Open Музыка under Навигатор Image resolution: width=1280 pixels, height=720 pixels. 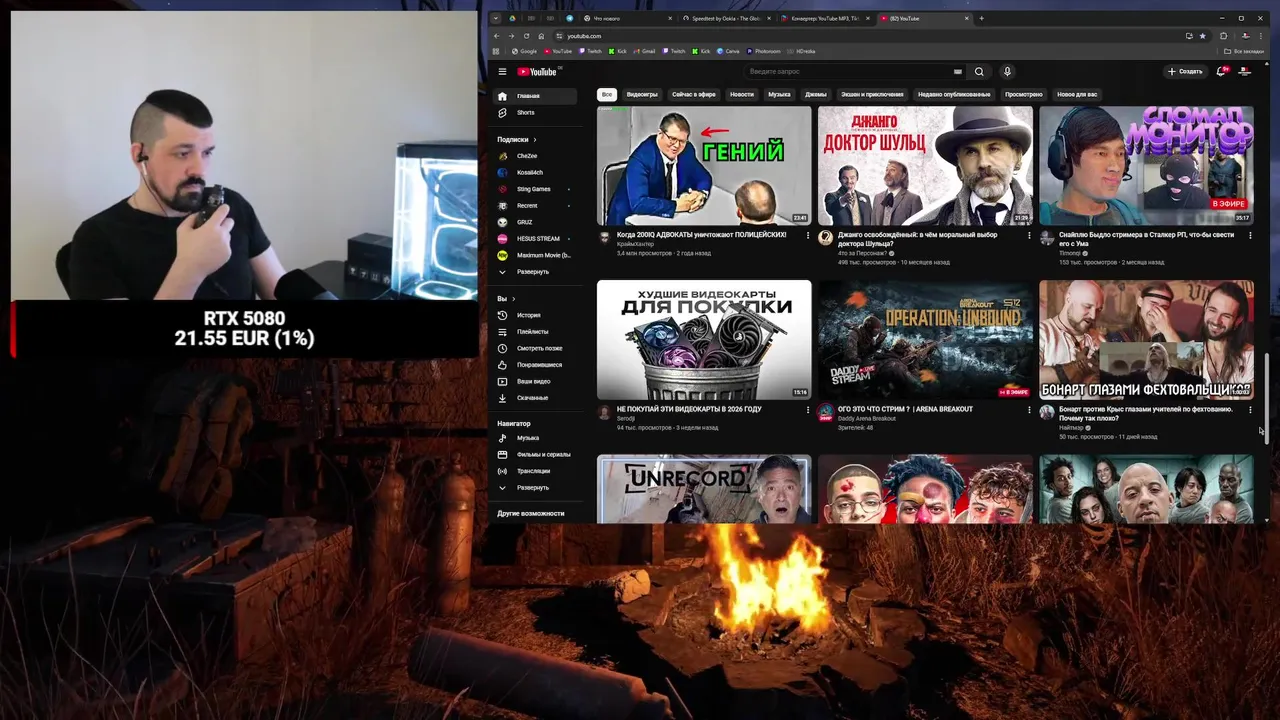click(536, 438)
